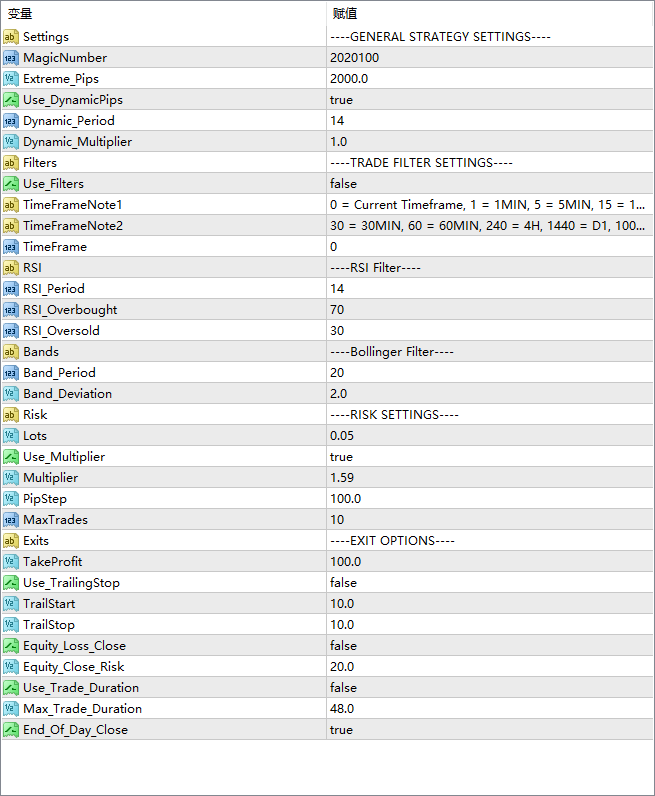
Task: Click the Use_Multiplier true value
Action: pos(341,457)
